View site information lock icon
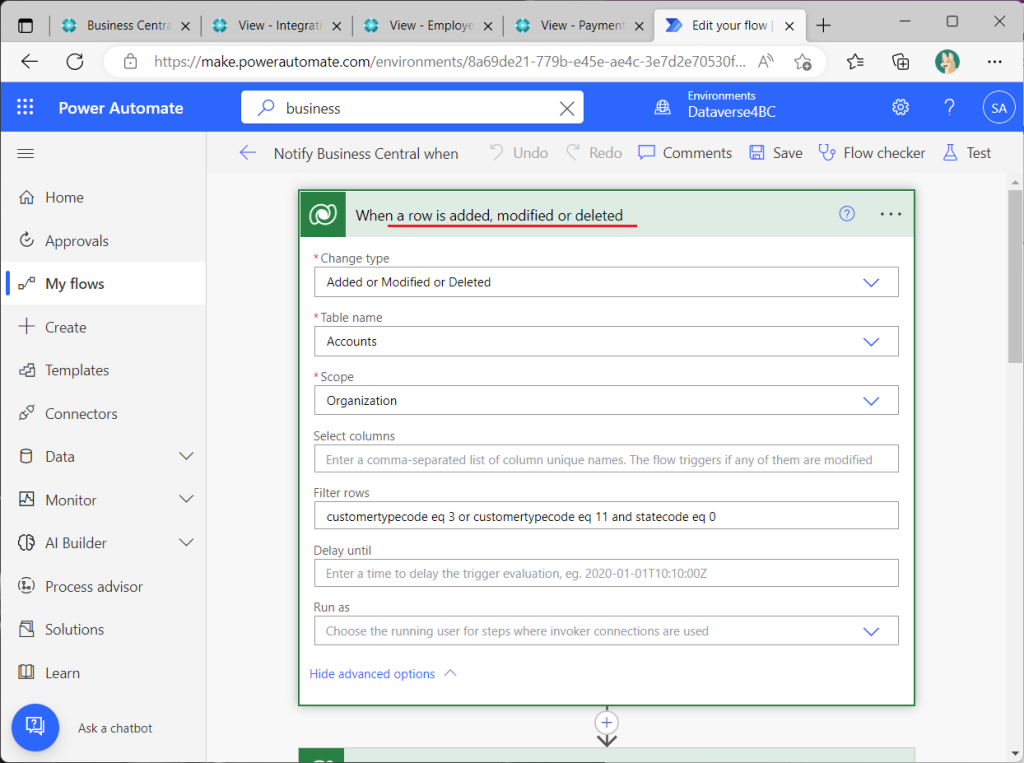This screenshot has height=763, width=1024. click(131, 62)
